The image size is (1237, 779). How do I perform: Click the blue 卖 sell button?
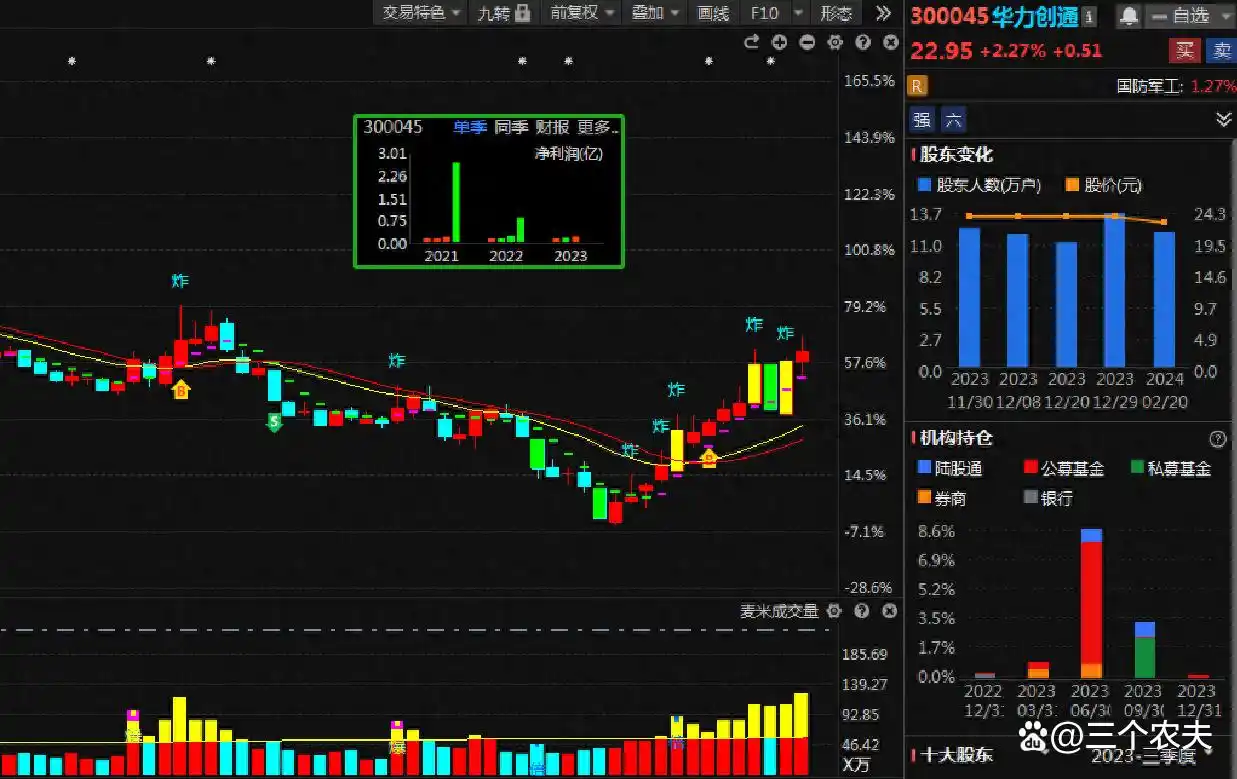pos(1220,51)
